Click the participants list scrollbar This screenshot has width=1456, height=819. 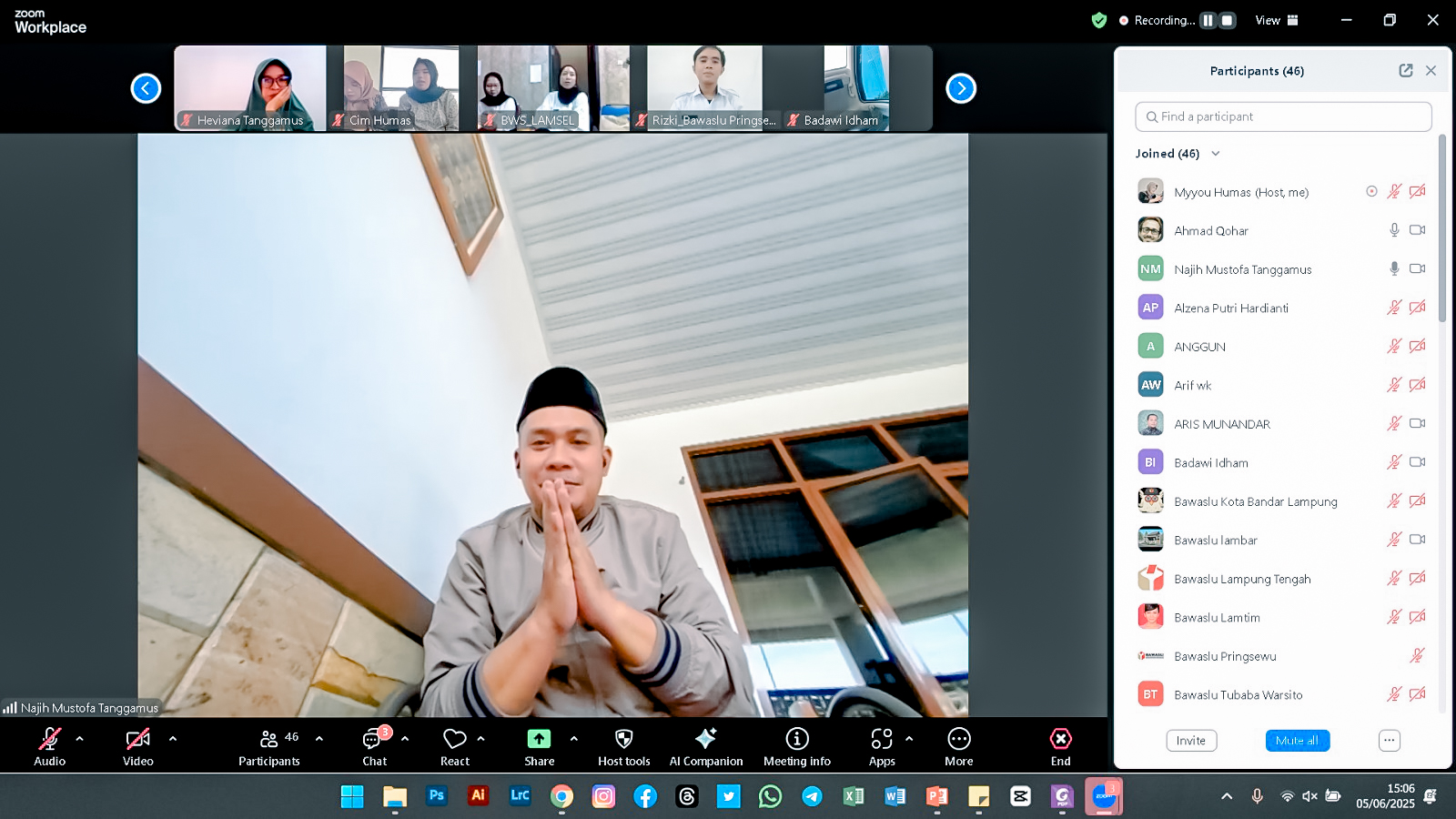[1442, 228]
